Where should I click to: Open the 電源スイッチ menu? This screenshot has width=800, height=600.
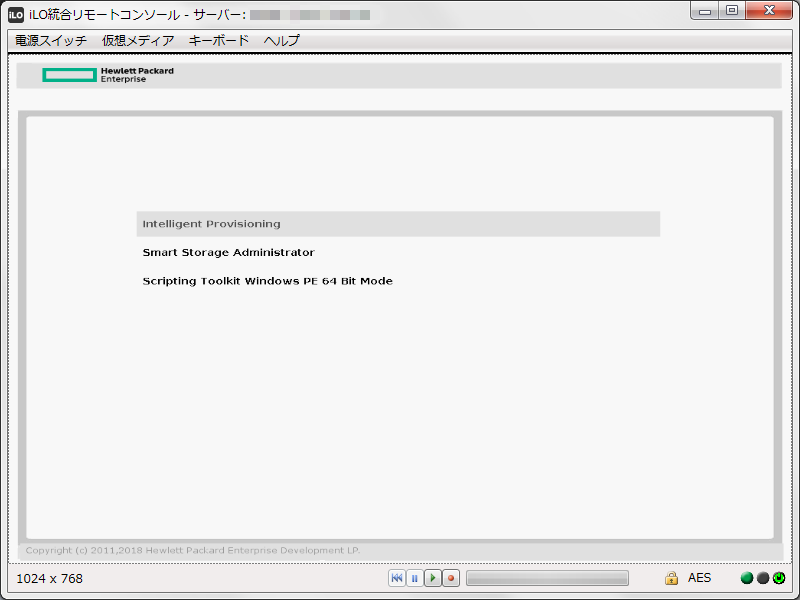[51, 40]
